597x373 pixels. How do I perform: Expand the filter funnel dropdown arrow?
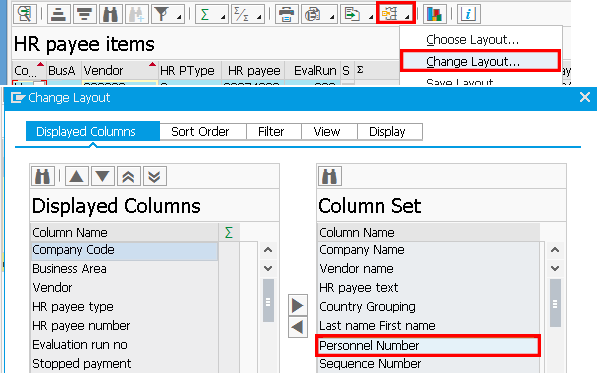pos(179,17)
